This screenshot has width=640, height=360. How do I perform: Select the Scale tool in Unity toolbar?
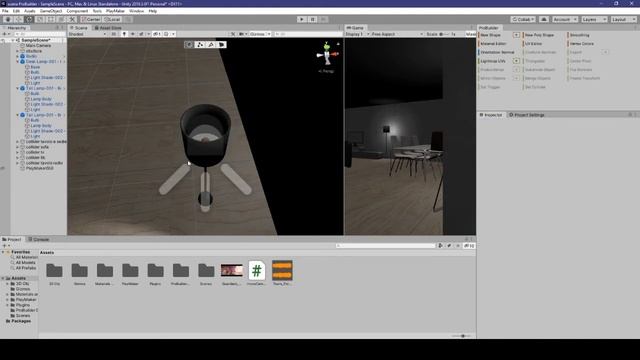(x=40, y=20)
